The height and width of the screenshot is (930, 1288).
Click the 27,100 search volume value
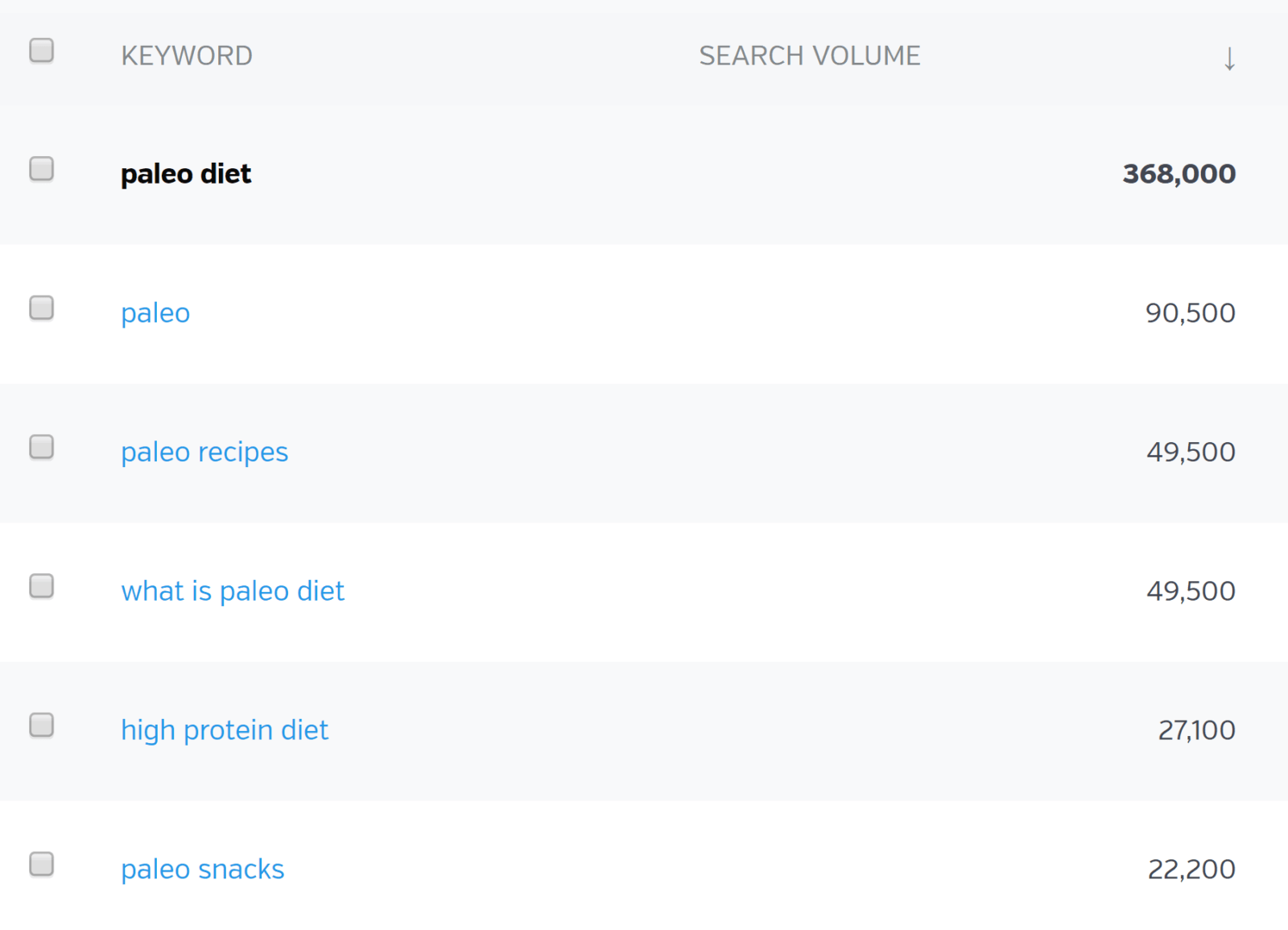(1196, 730)
